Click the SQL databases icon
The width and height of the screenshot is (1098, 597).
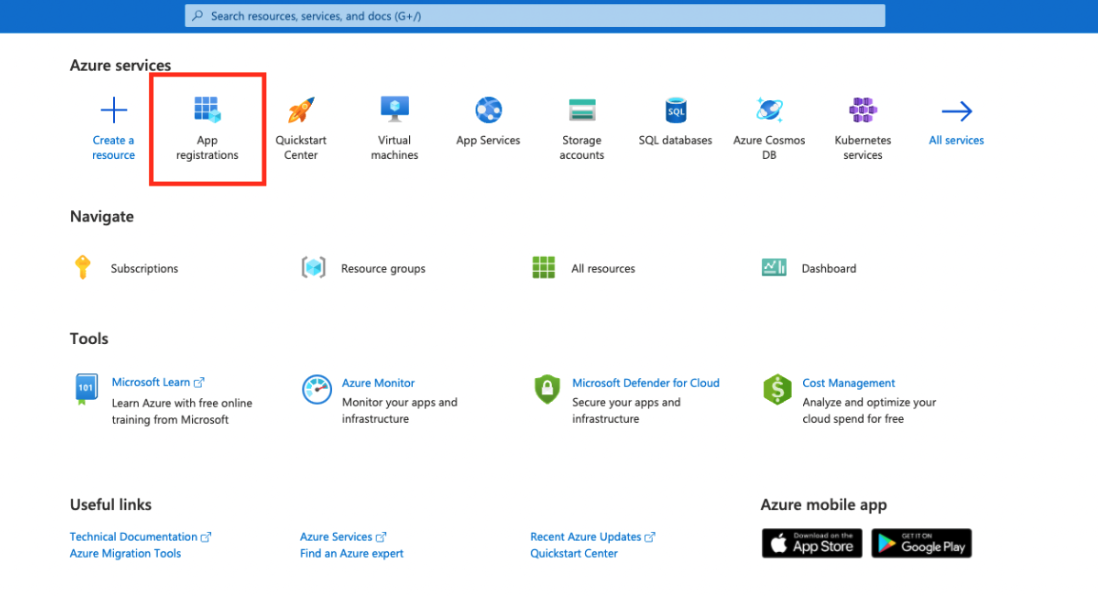coord(676,110)
